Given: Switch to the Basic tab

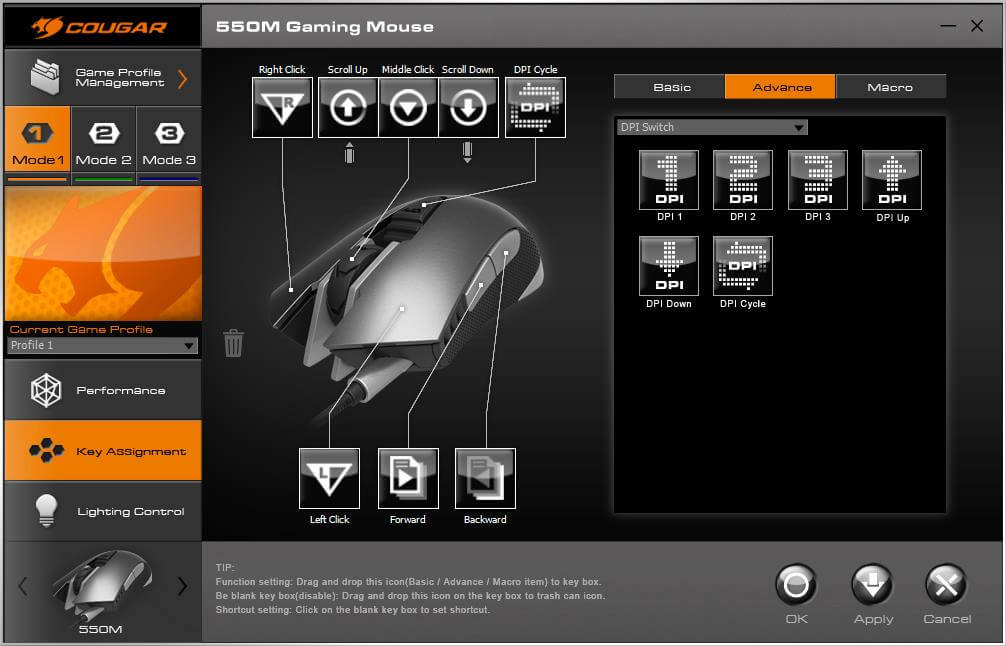Looking at the screenshot, I should click(671, 87).
